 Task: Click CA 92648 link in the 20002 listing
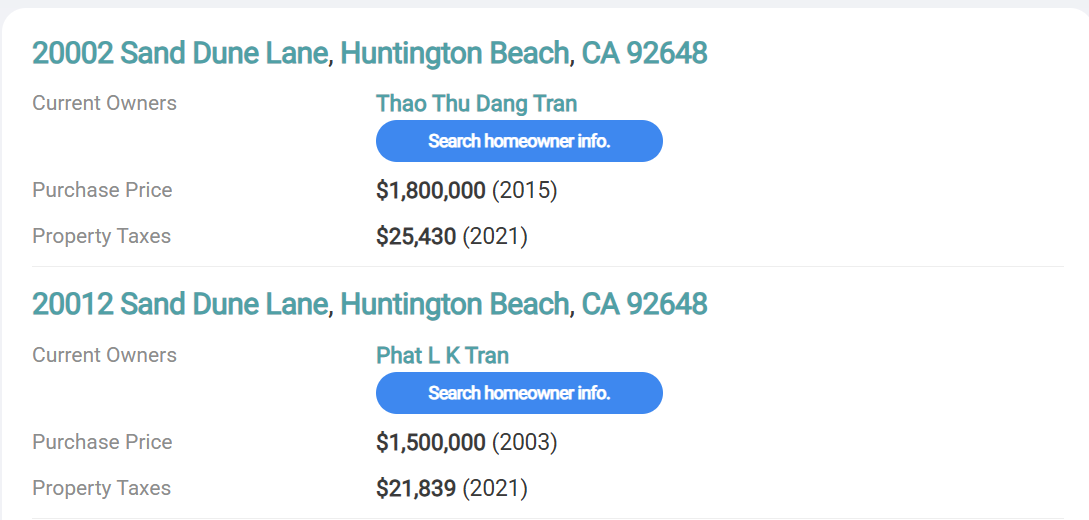644,53
